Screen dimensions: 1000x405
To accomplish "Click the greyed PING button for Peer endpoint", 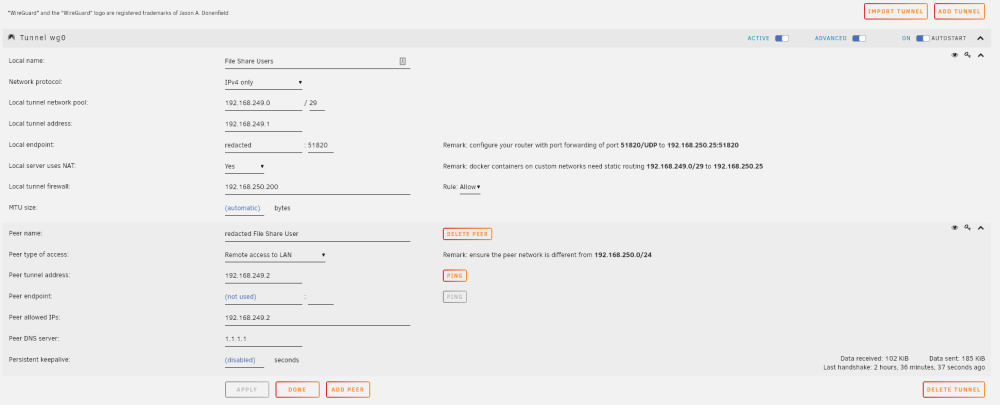I will 455,297.
